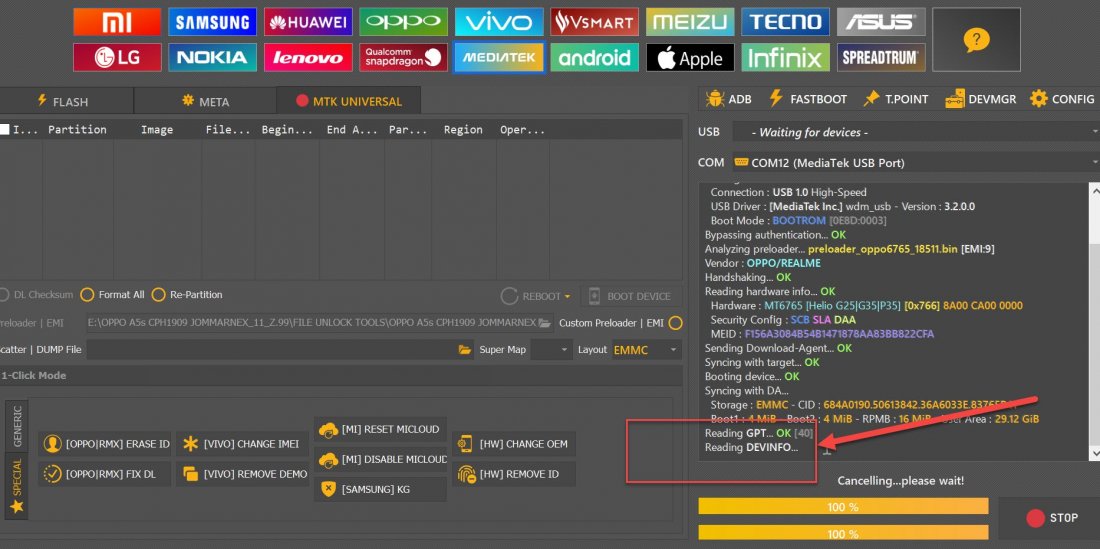The image size is (1100, 549).
Task: Click the Region column header
Action: (x=463, y=130)
